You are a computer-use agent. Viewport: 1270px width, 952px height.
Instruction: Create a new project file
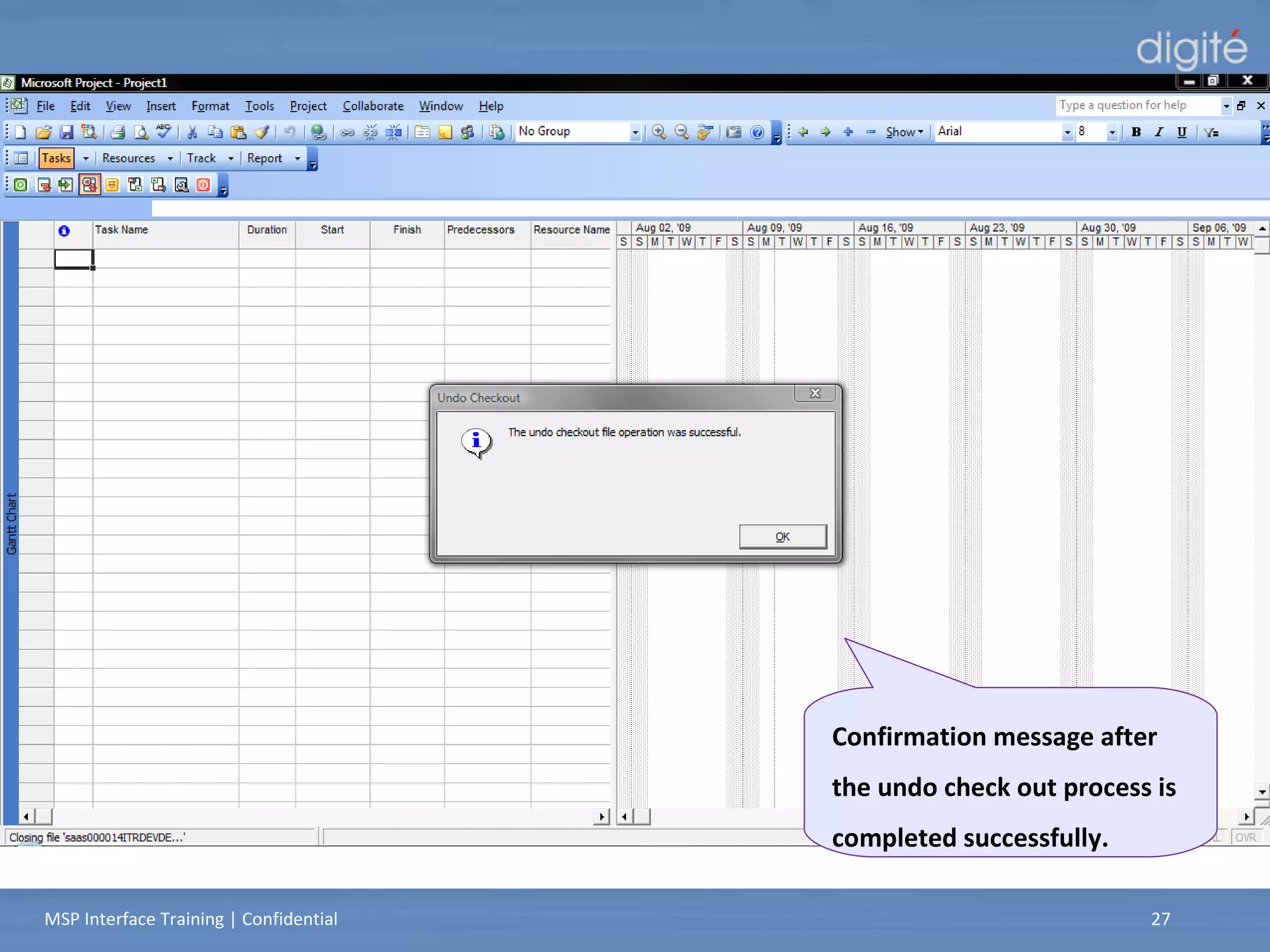[x=20, y=132]
